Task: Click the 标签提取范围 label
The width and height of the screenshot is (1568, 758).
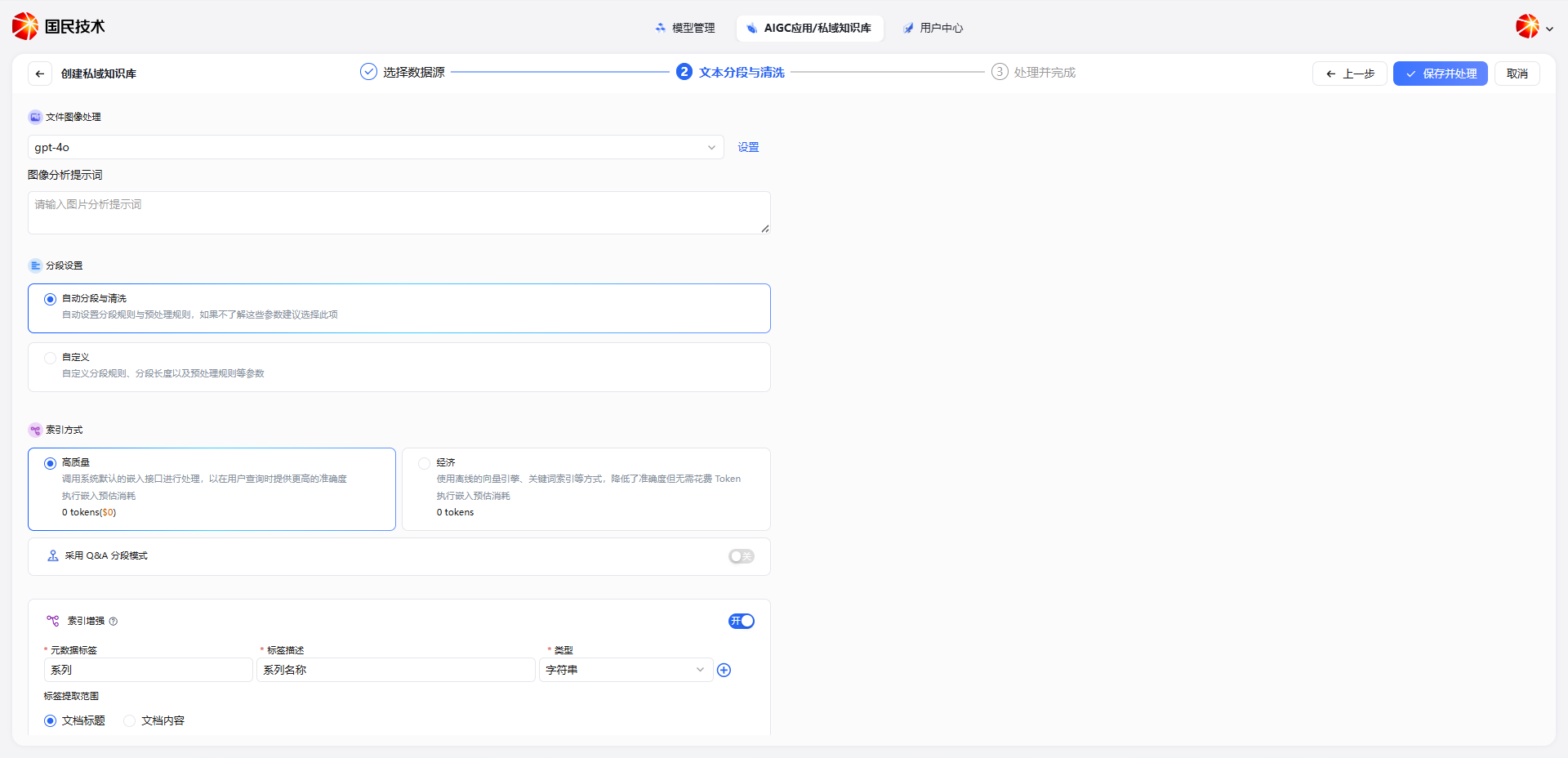Action: point(71,696)
